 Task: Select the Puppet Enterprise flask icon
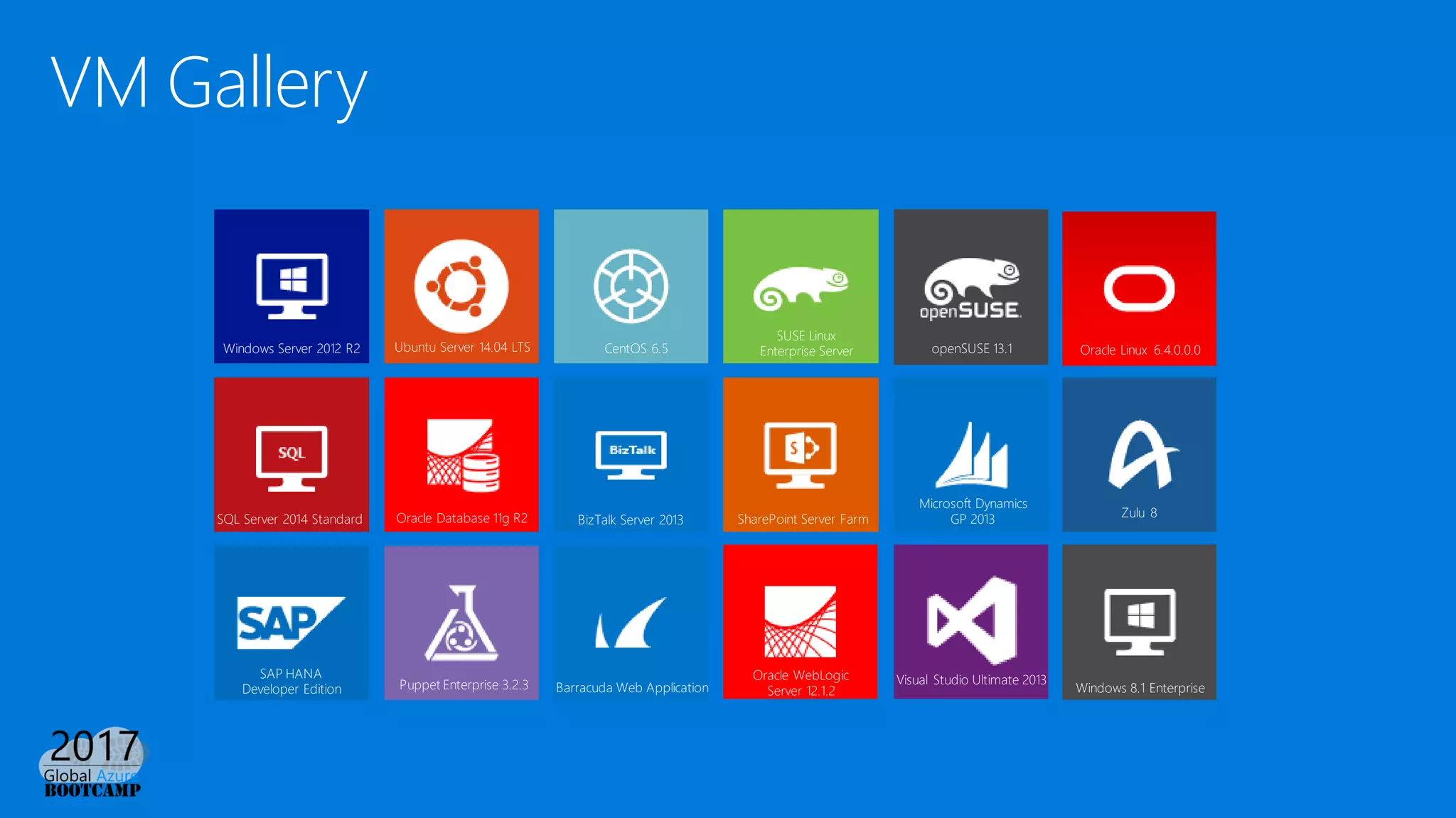point(461,623)
